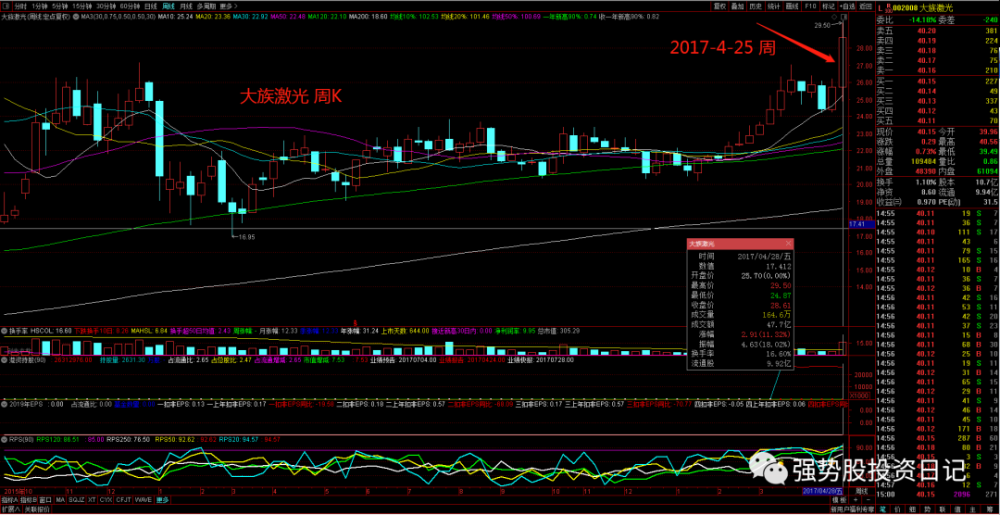
Task: Click the small square icon near 29.50 high
Action: click(844, 17)
